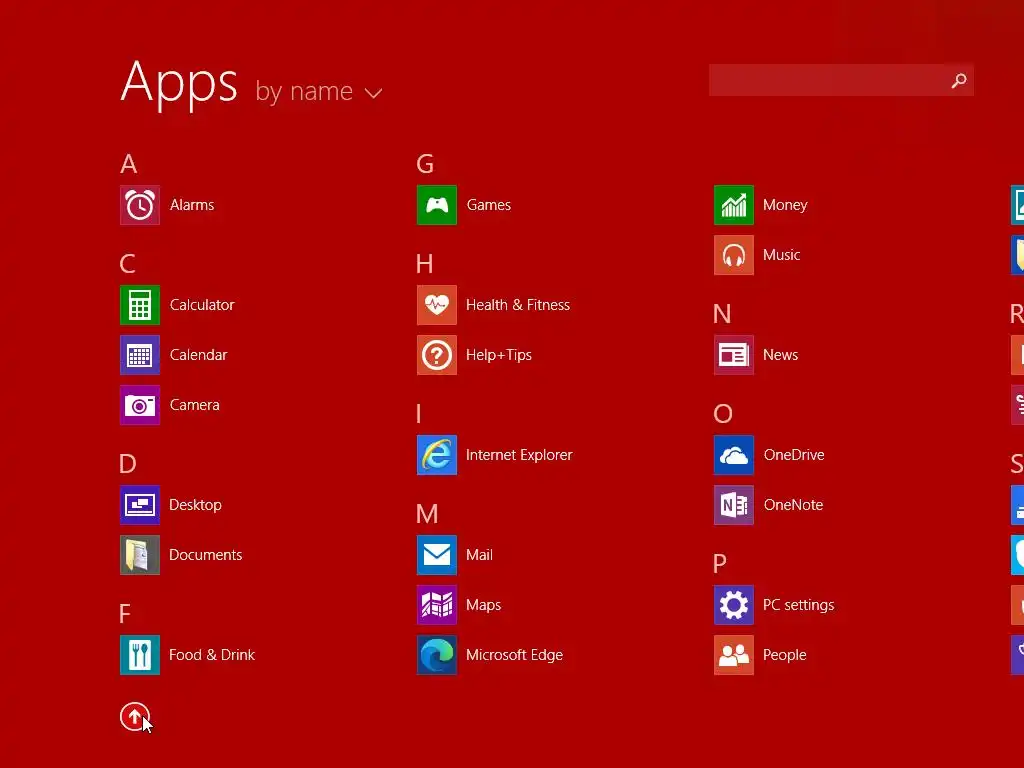Open the Documents folder icon
1024x768 pixels.
[x=140, y=555]
